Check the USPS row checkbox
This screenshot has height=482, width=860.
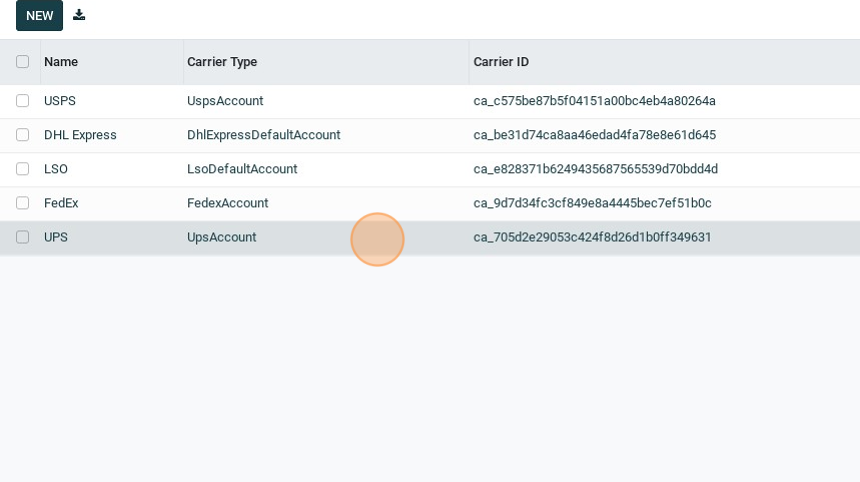point(22,101)
